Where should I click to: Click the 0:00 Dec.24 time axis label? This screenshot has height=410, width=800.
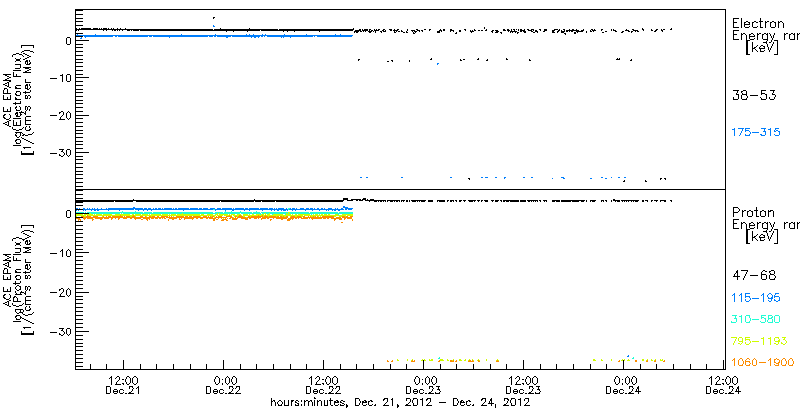pos(624,386)
